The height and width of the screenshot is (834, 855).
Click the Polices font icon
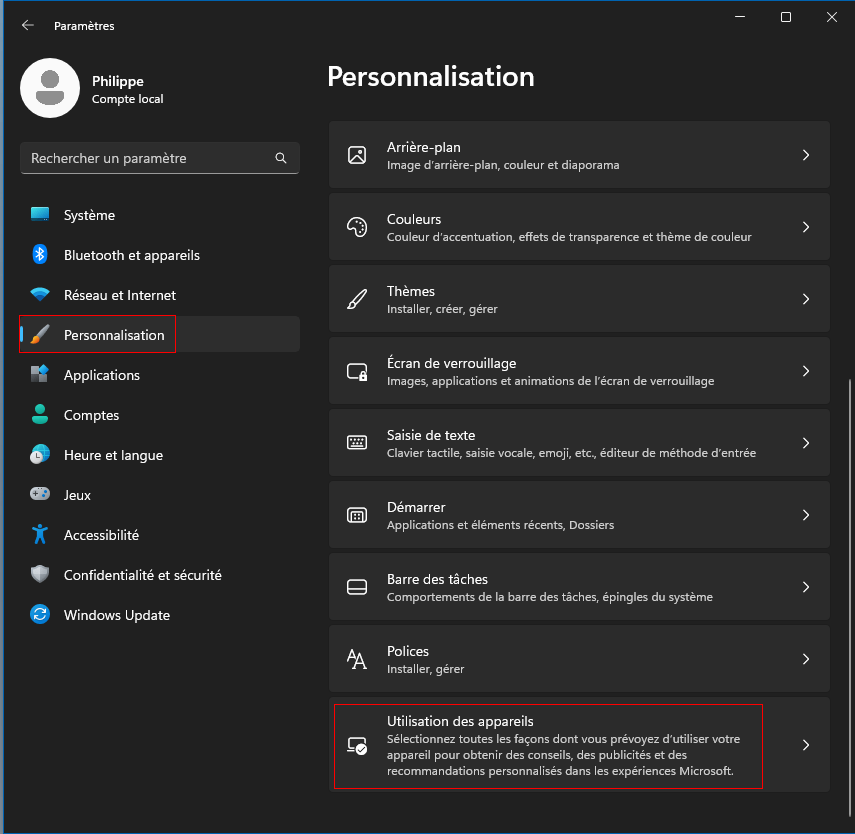[x=357, y=659]
